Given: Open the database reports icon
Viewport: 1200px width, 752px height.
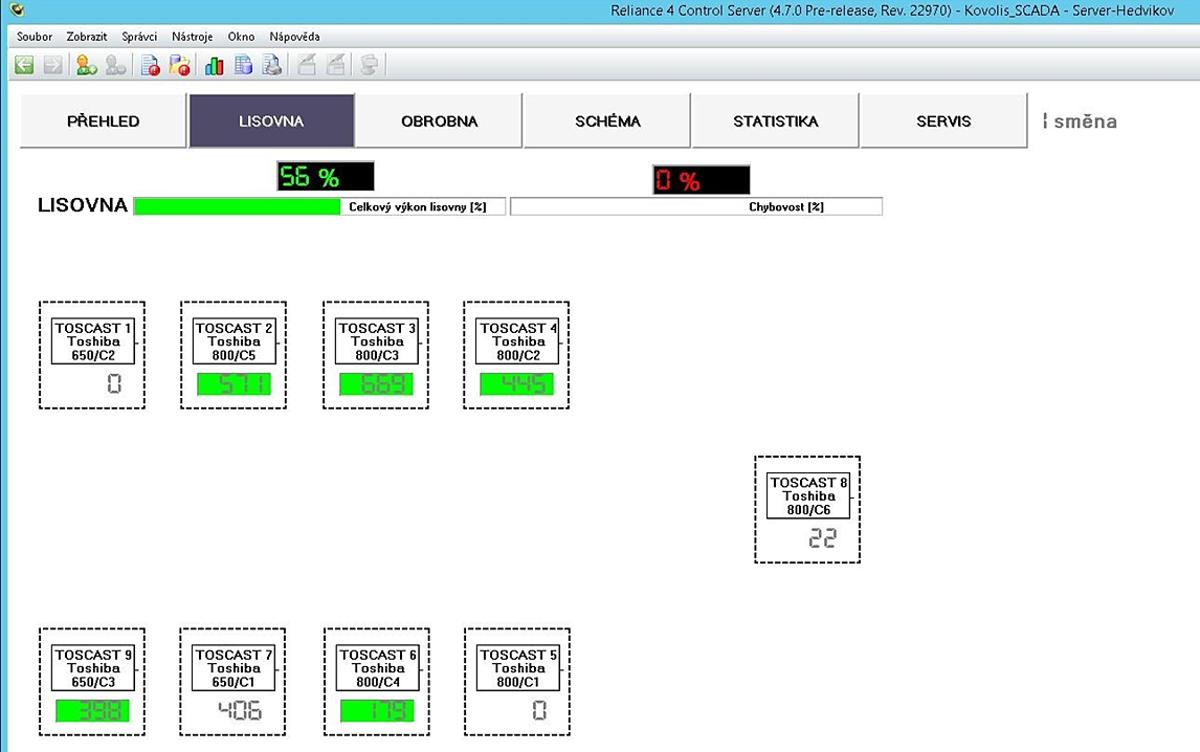Looking at the screenshot, I should pyautogui.click(x=243, y=66).
